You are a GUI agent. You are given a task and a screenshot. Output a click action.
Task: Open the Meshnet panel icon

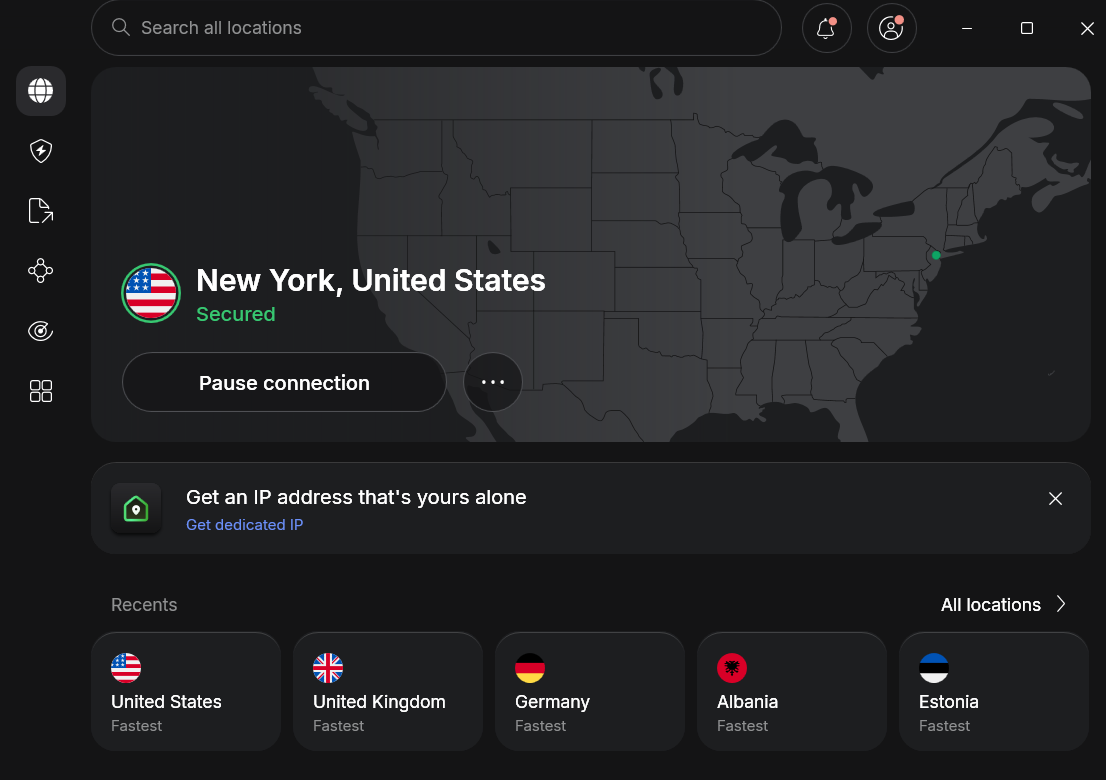click(40, 270)
